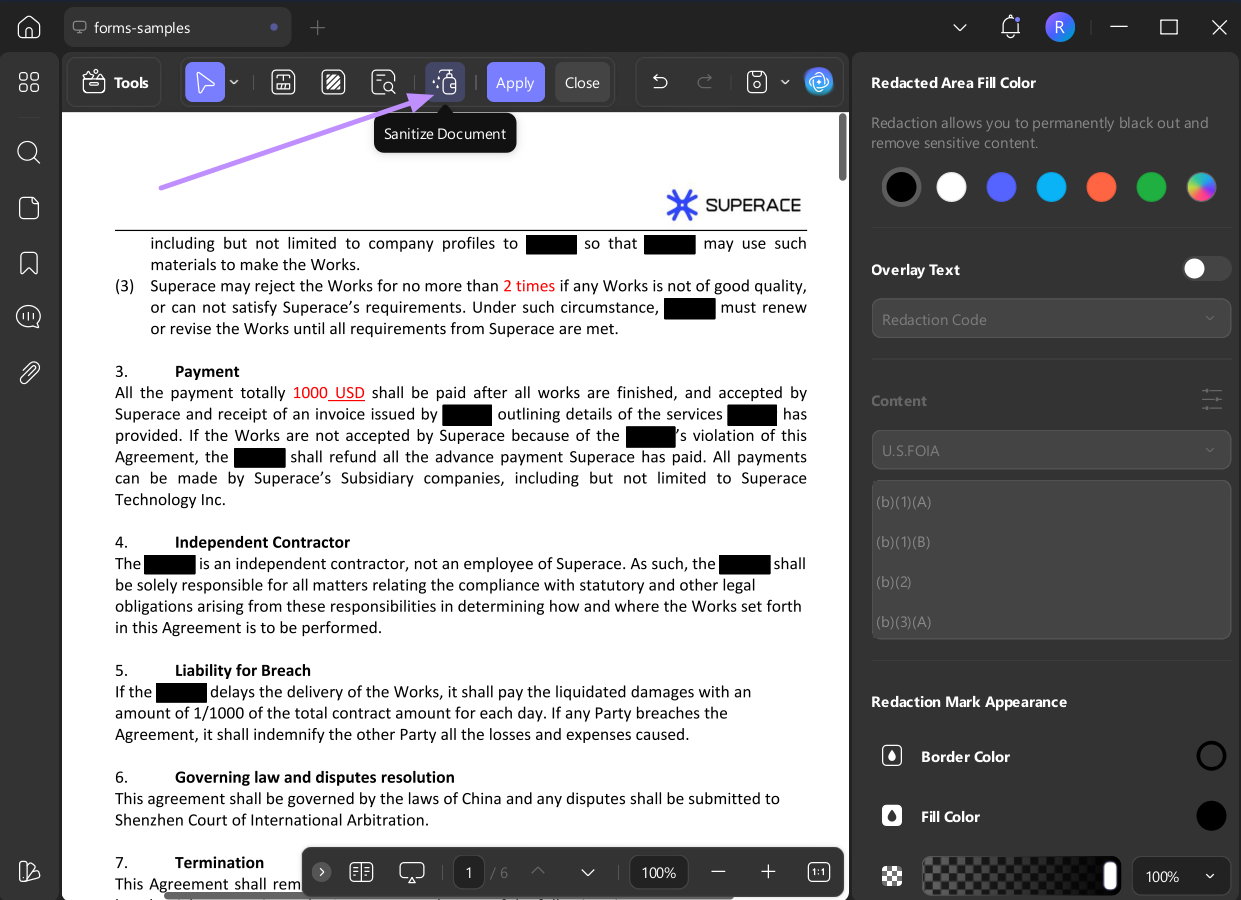Pick white redacted area fill color
Screen dimensions: 1241x900
coord(951,186)
